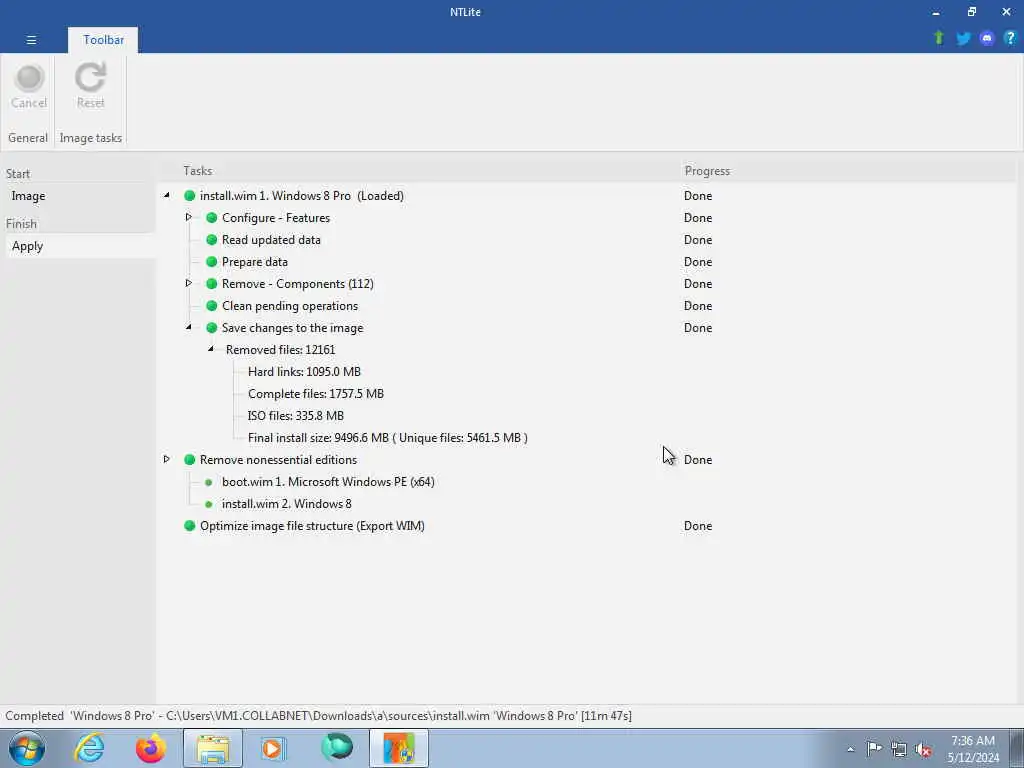Click green status dot for install.wim Windows 8 Pro
1024x768 pixels.
coord(189,195)
